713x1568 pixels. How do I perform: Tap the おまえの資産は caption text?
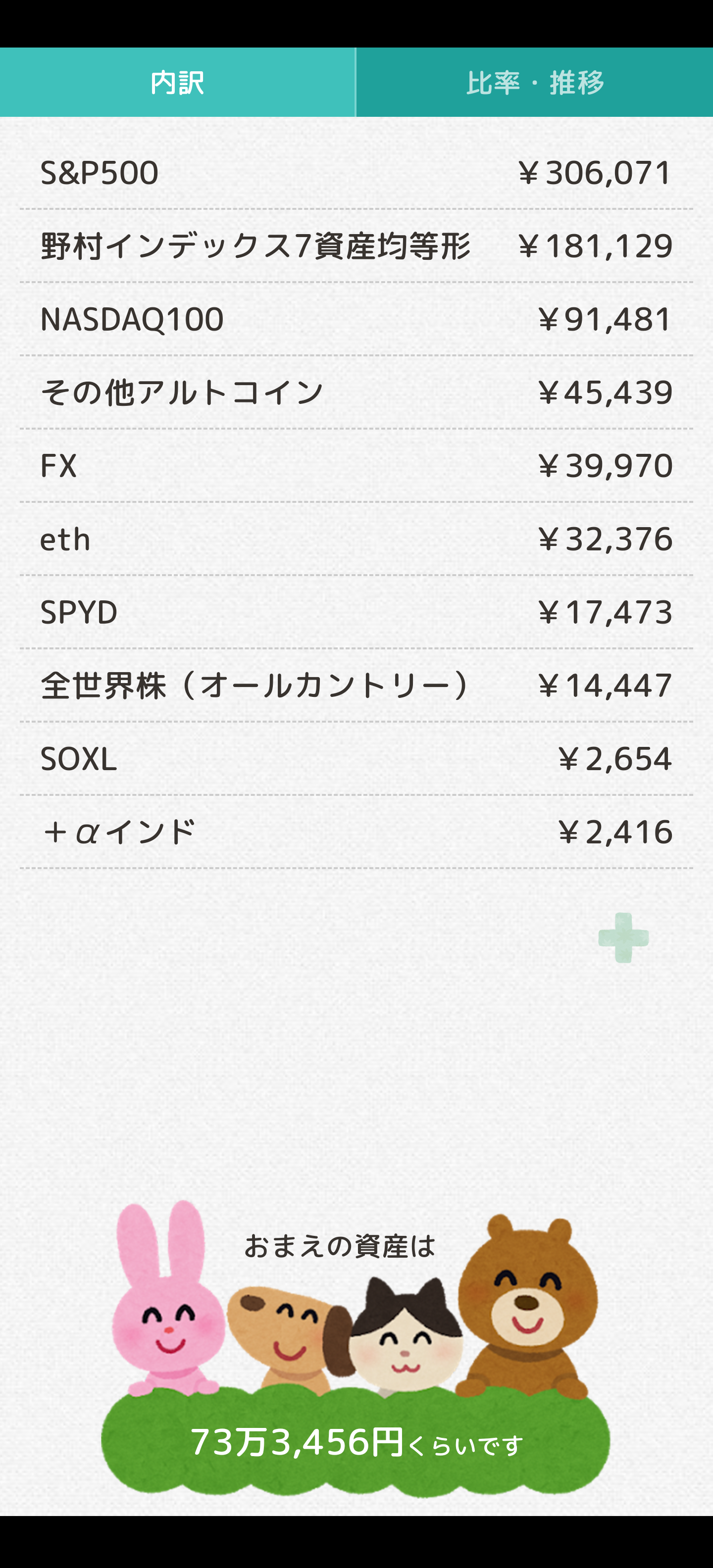(x=340, y=1246)
